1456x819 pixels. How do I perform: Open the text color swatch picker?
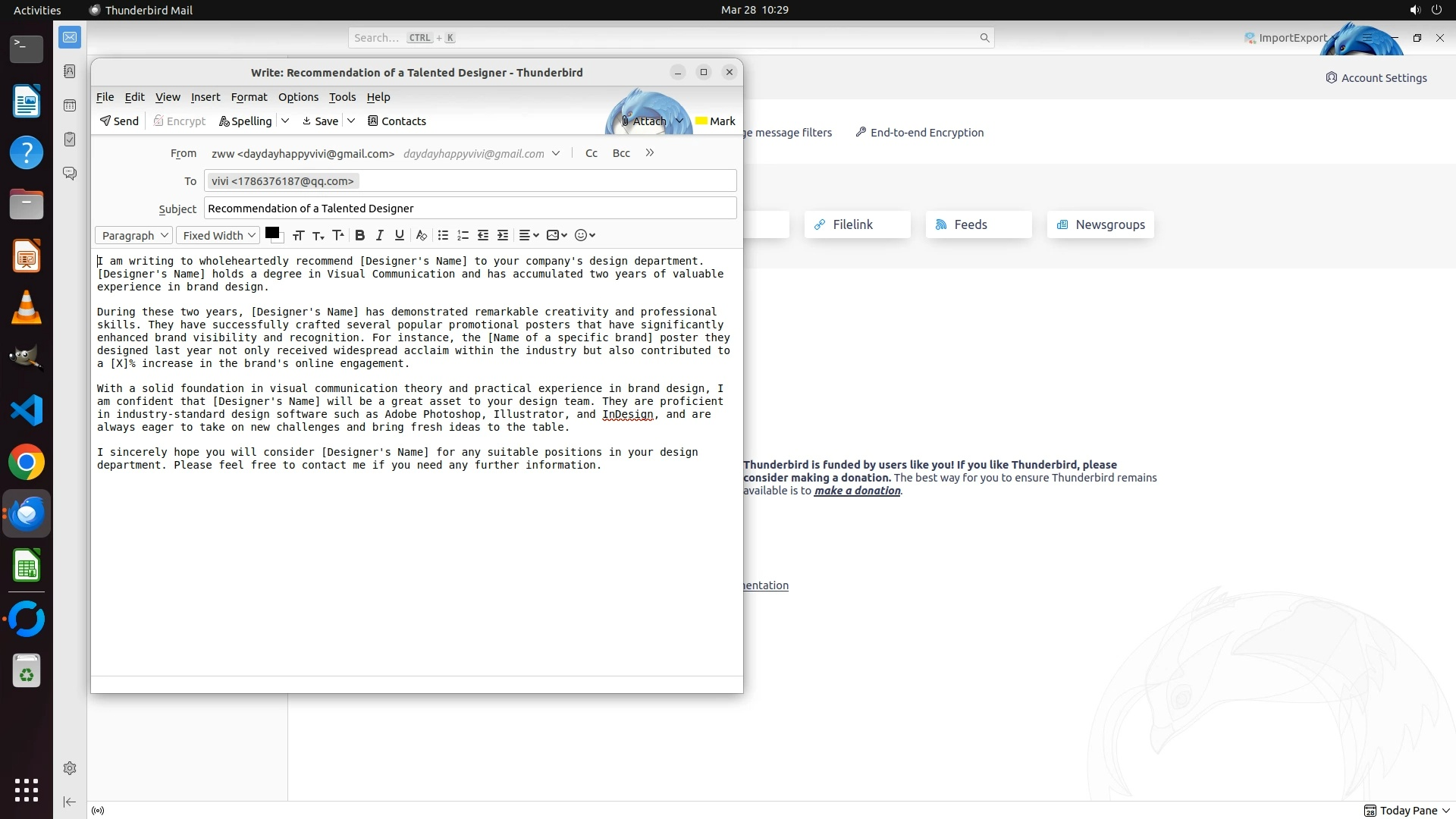[272, 234]
